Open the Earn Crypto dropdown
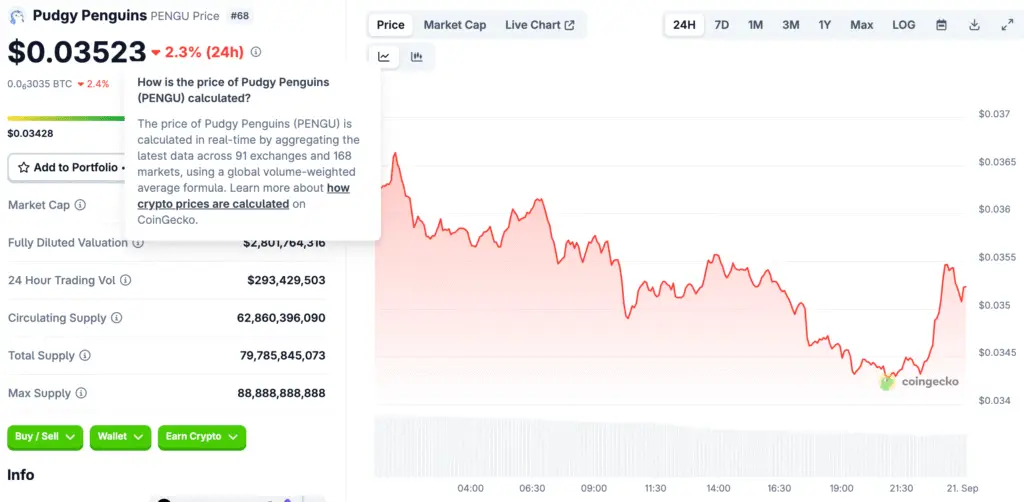Image resolution: width=1024 pixels, height=502 pixels. pos(201,437)
